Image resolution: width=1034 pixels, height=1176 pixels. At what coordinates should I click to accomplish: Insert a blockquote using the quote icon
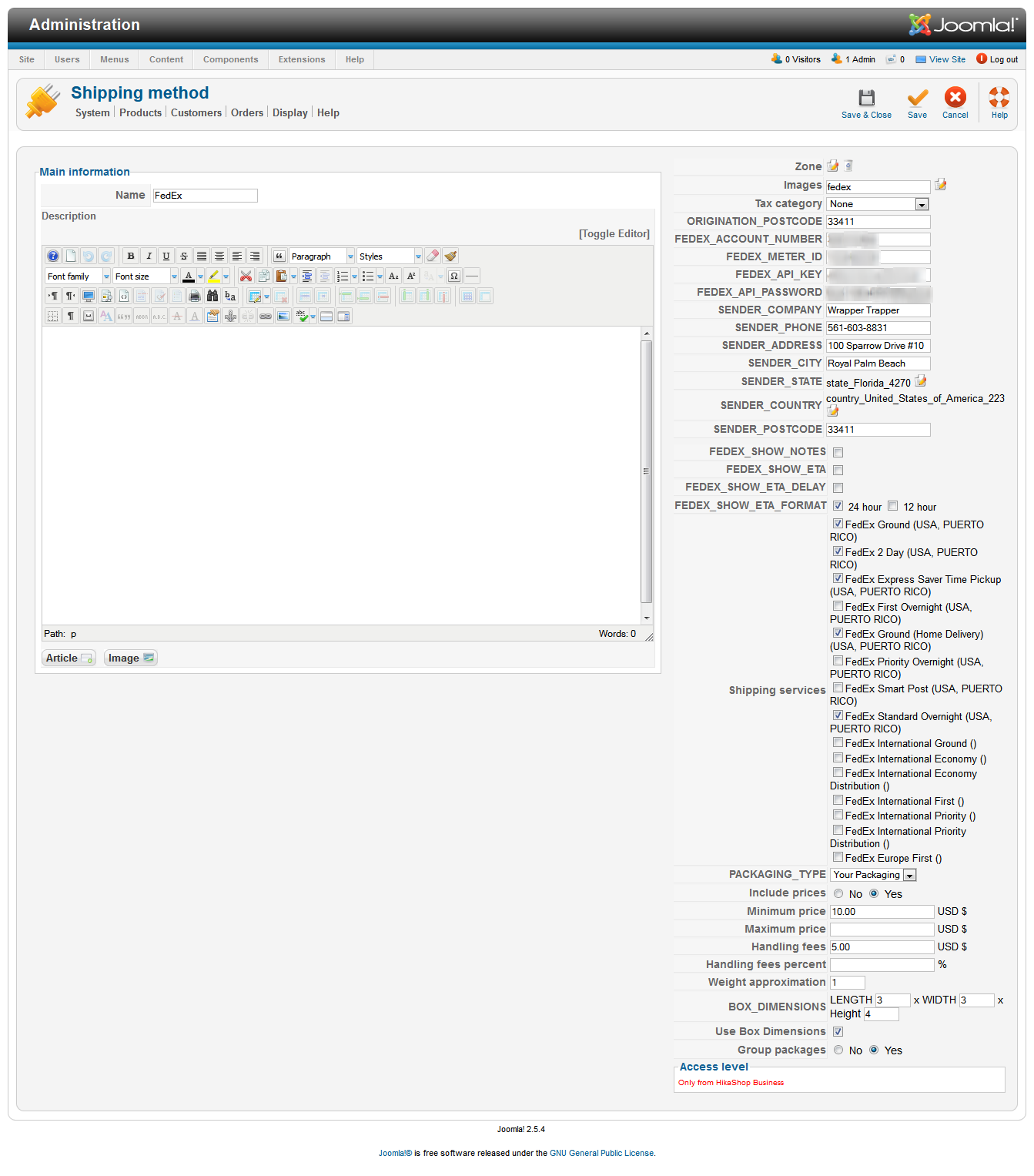point(279,256)
